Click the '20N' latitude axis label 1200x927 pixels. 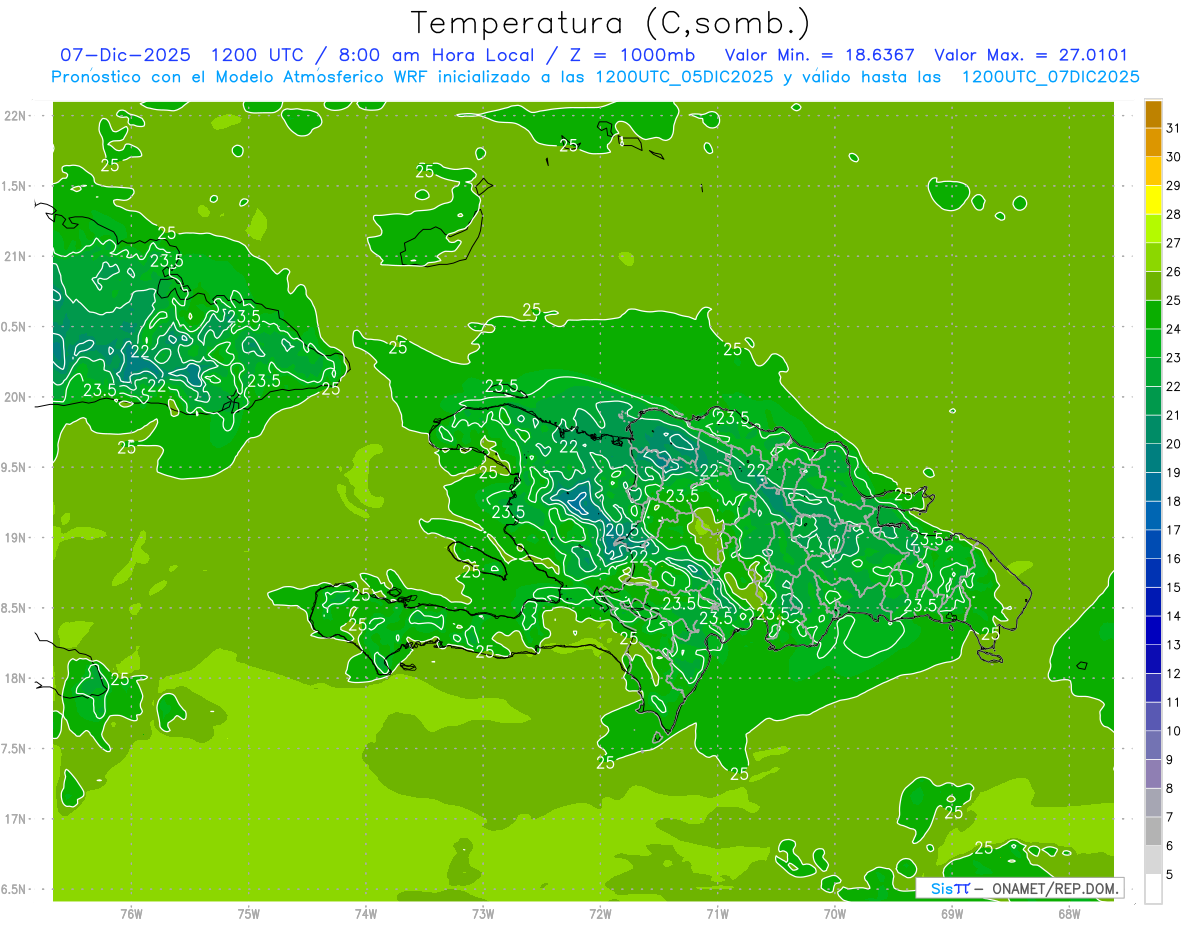tap(16, 397)
